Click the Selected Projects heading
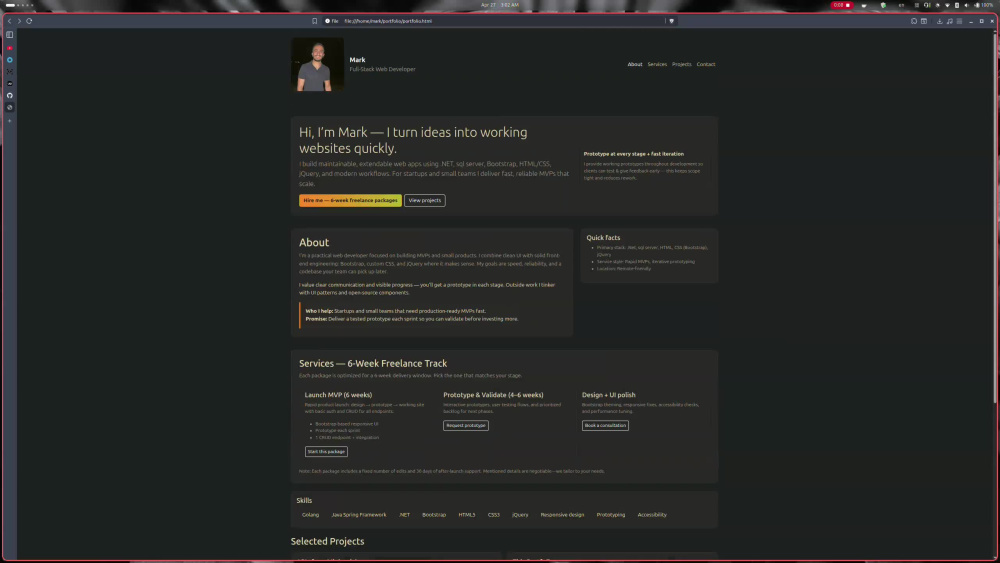The image size is (1000, 563). coord(327,541)
